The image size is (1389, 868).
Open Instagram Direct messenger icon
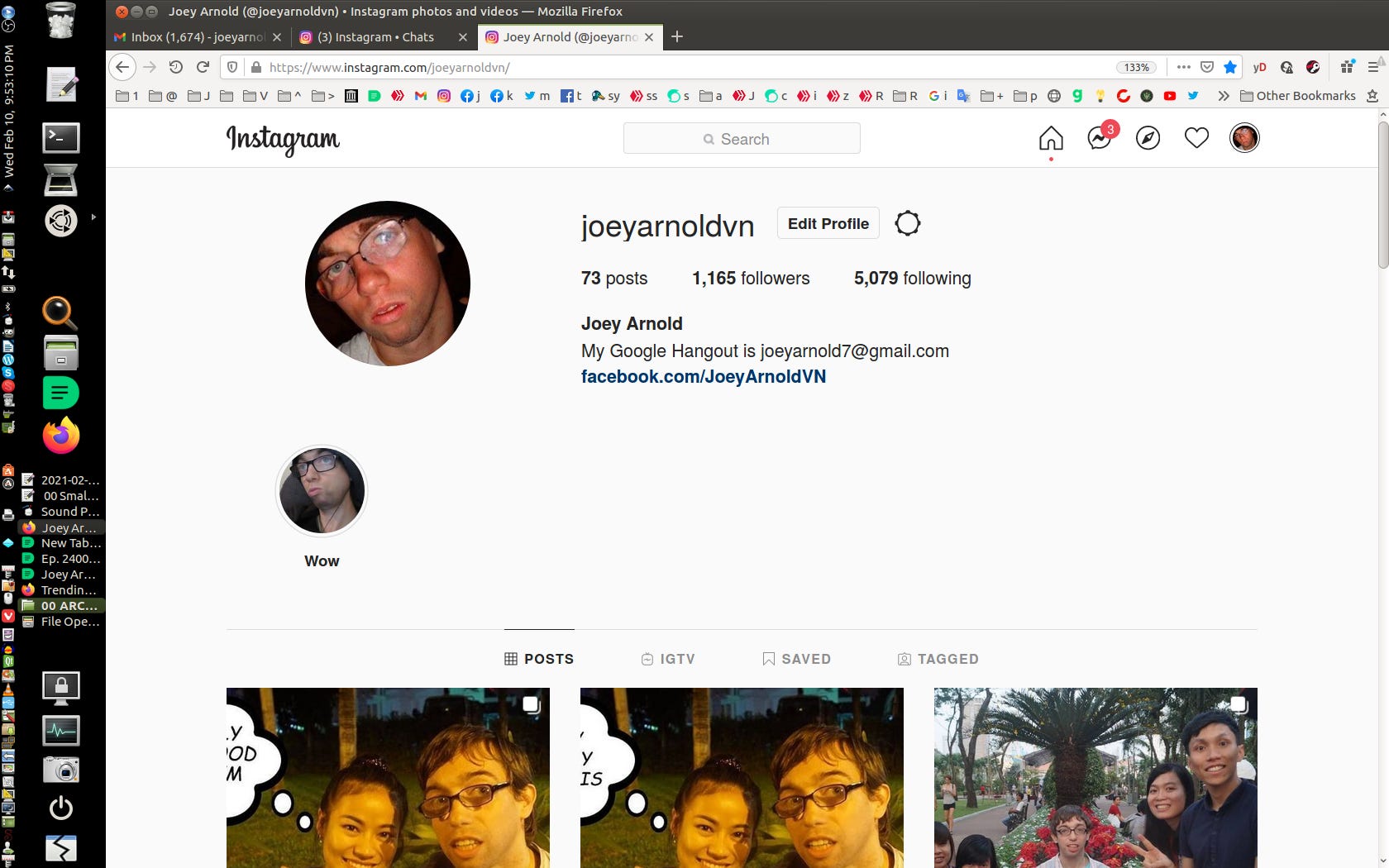click(x=1100, y=138)
